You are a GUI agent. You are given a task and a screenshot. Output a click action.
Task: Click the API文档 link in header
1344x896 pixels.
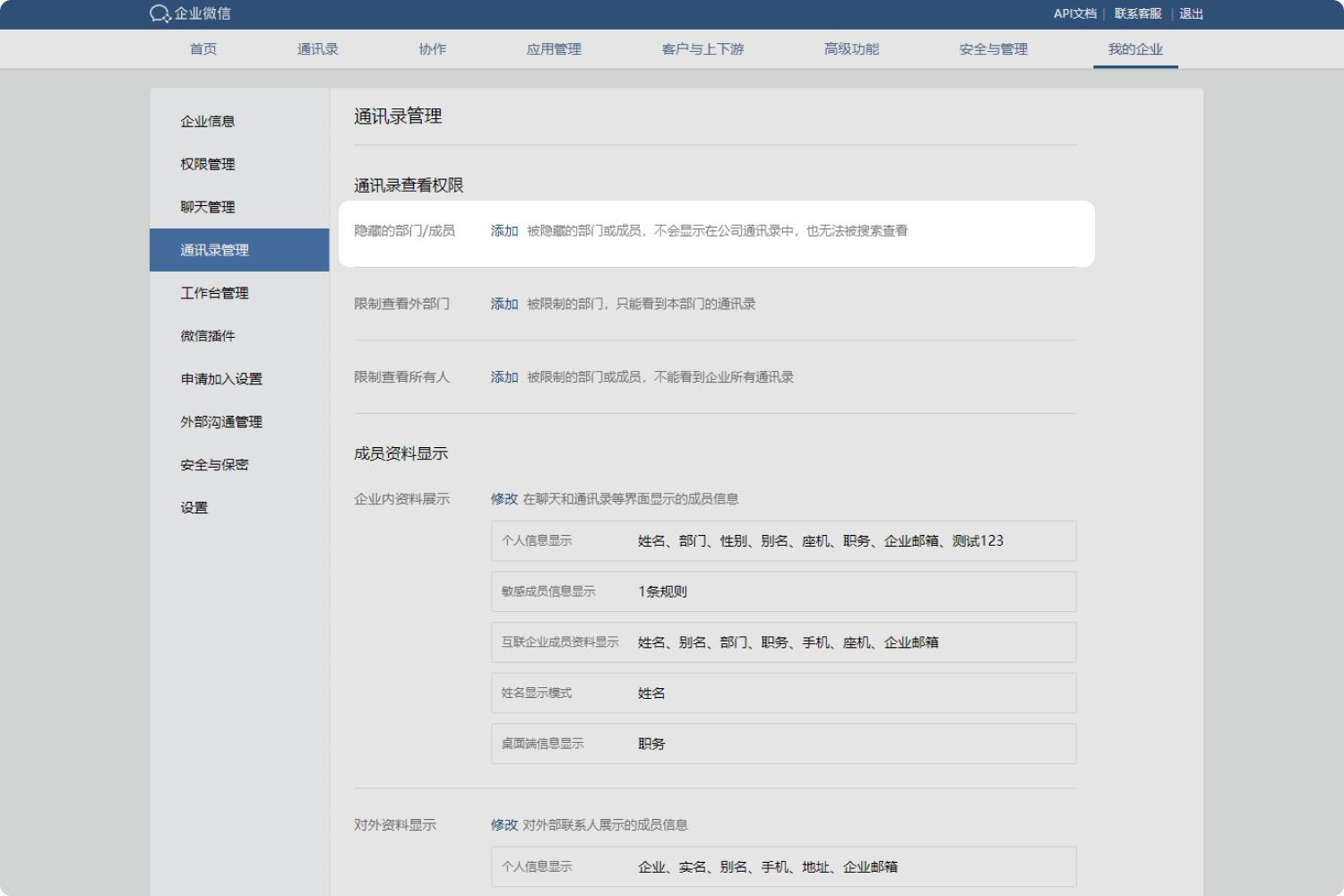coord(1074,13)
